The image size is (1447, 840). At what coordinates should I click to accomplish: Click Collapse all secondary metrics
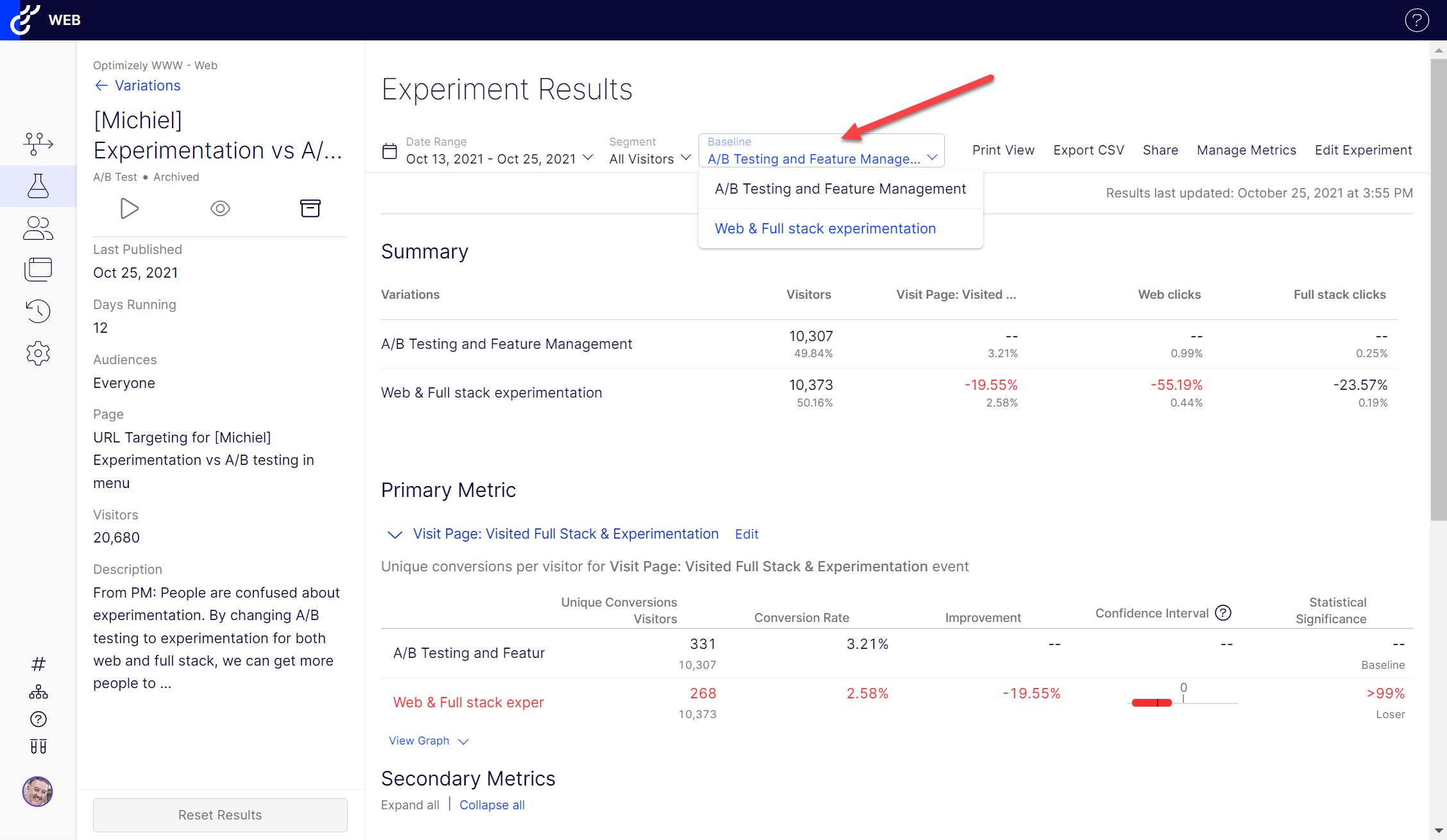(x=492, y=805)
